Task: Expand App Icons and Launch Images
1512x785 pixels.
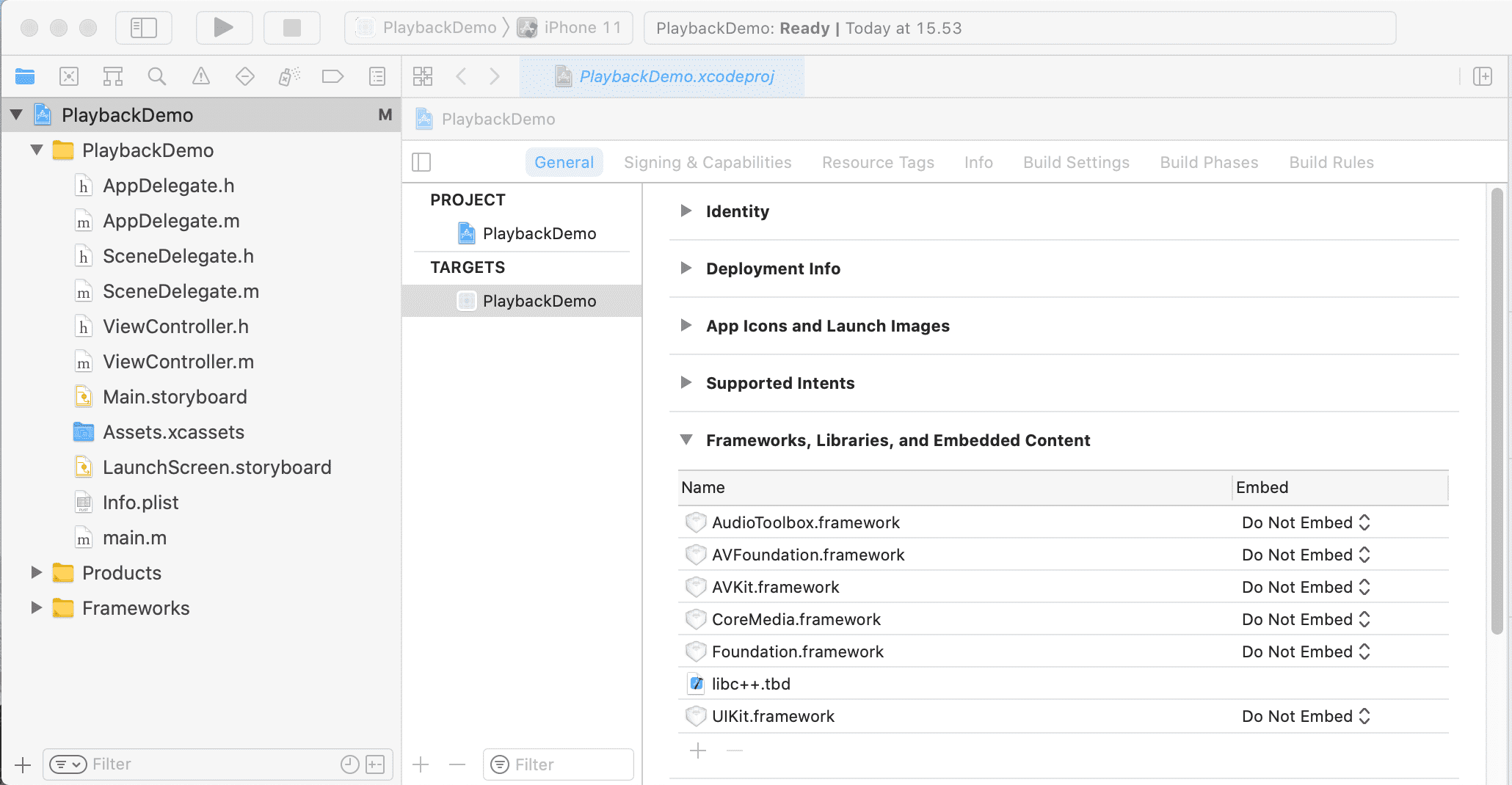Action: pyautogui.click(x=686, y=326)
